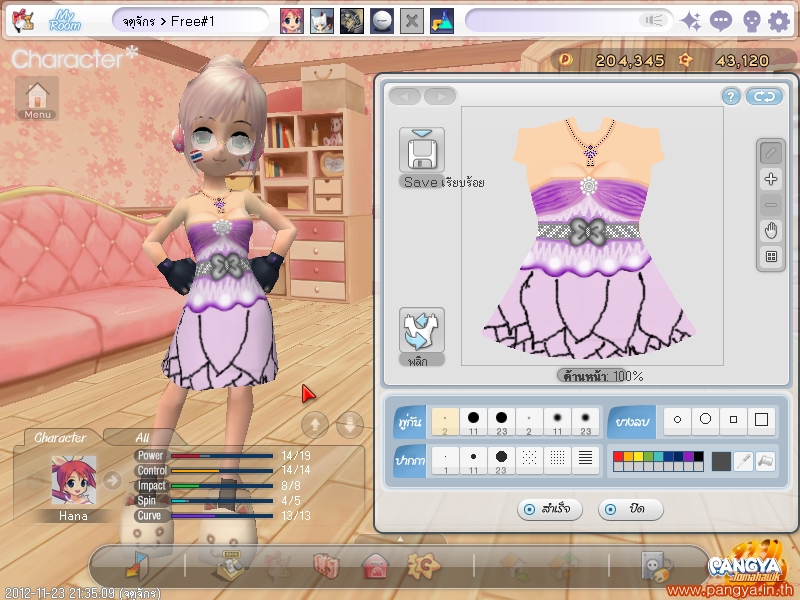Click the zoom in plus tool
Image resolution: width=800 pixels, height=600 pixels.
771,179
